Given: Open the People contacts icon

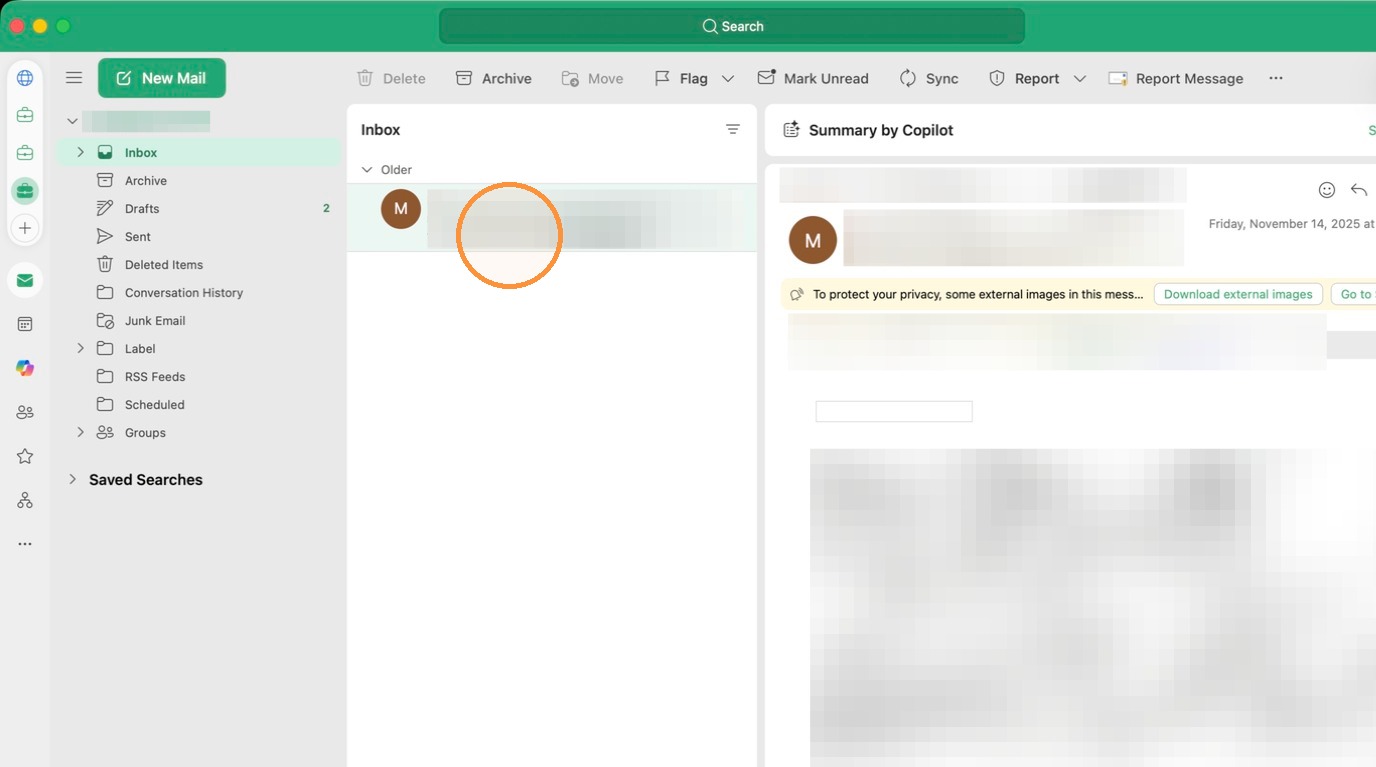Looking at the screenshot, I should pyautogui.click(x=25, y=412).
